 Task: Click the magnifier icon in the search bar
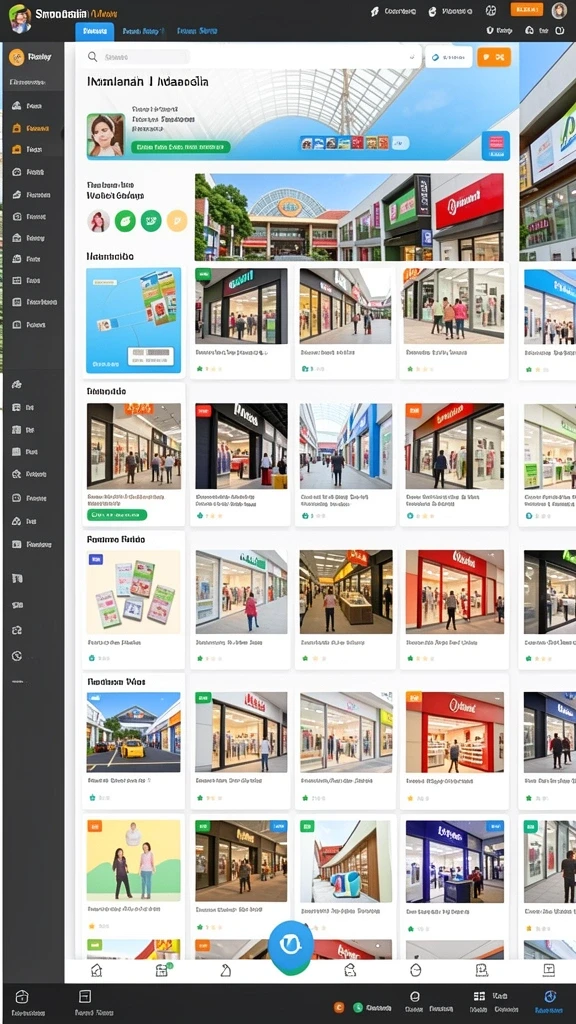tap(93, 57)
